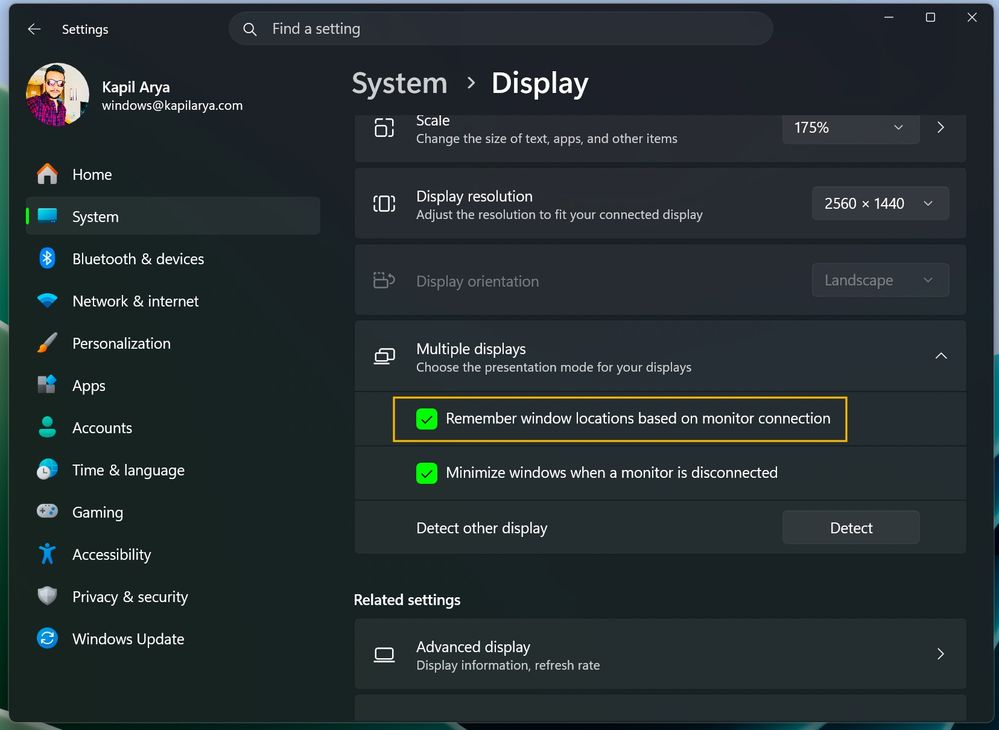Click the Network & internet wifi icon
The image size is (999, 730).
coord(47,301)
